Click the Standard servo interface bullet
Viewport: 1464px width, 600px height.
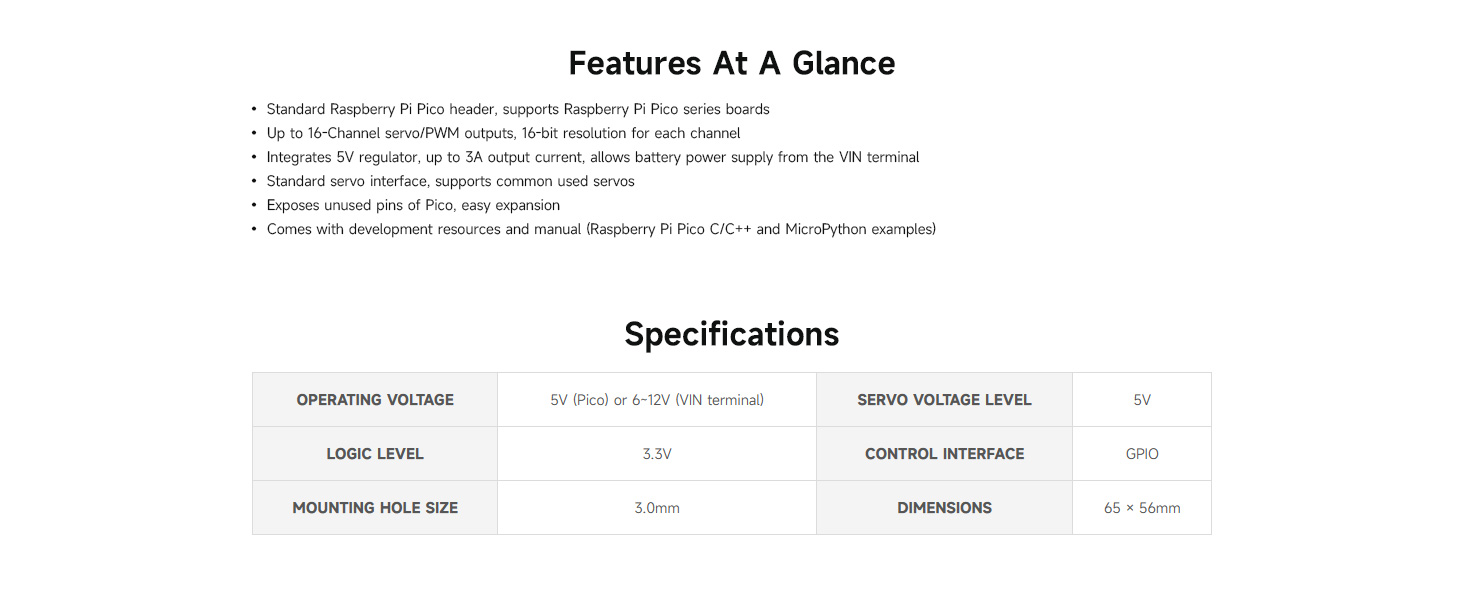coord(450,181)
